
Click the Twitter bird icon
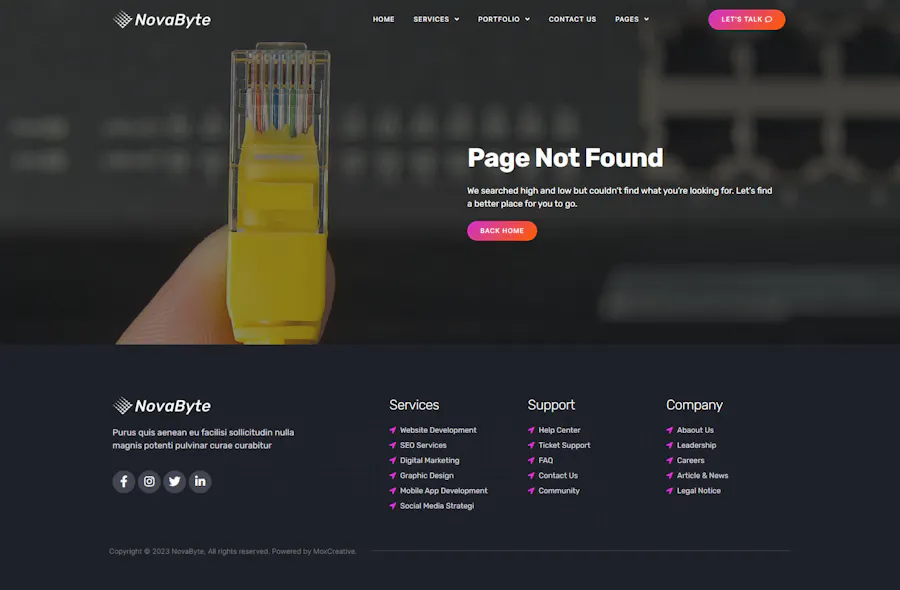coord(175,481)
